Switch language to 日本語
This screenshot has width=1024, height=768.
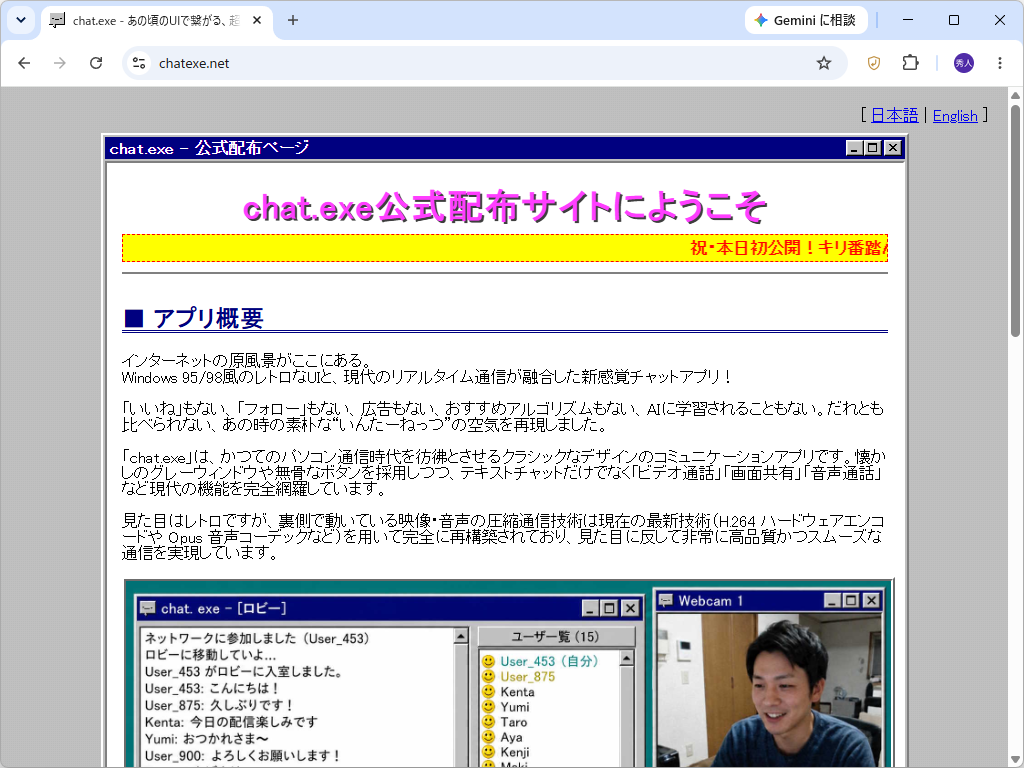pyautogui.click(x=894, y=116)
